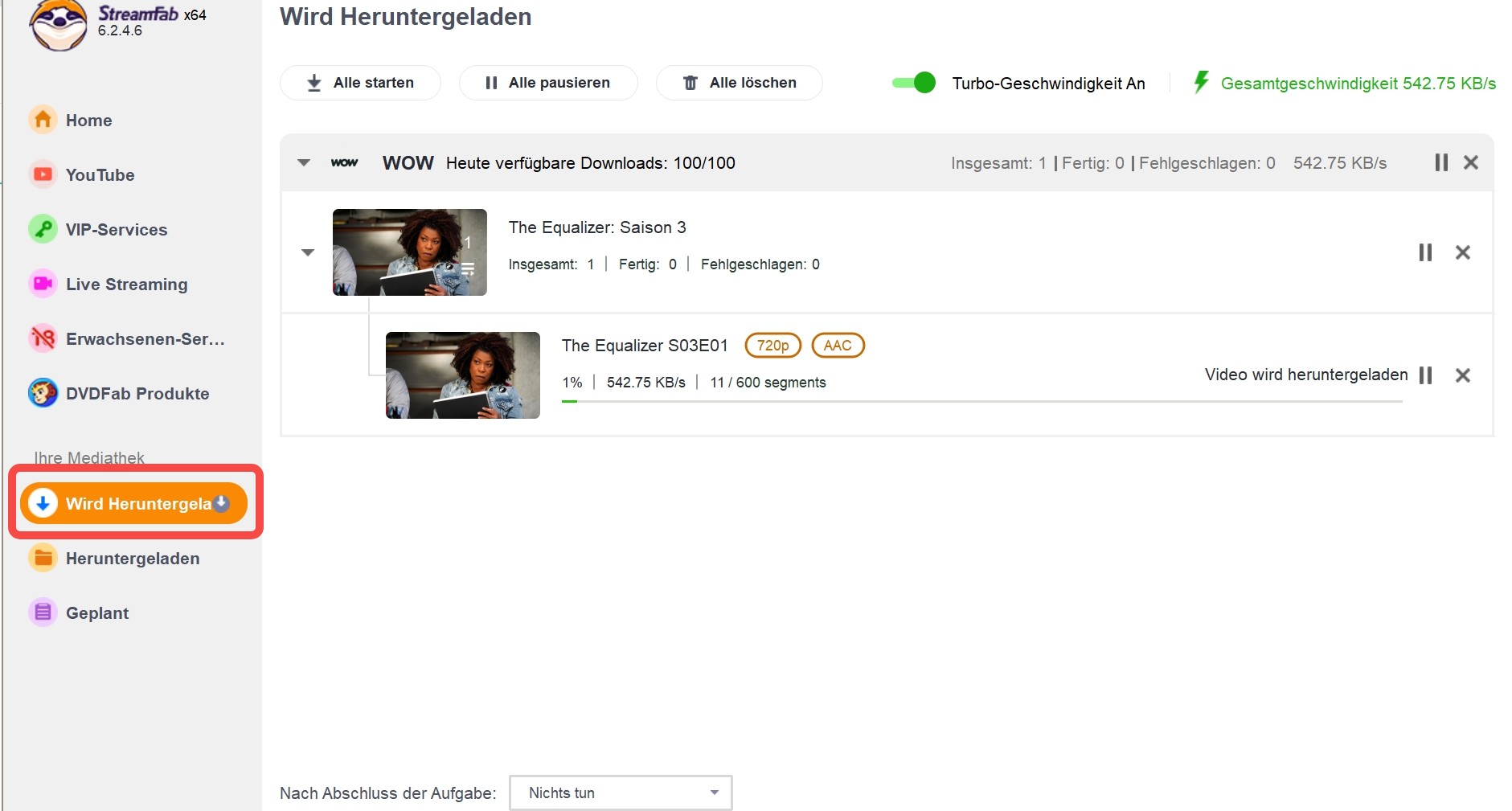The height and width of the screenshot is (811, 1512).
Task: Click Gesamtgeschwindigkeit 542.75 KB/s text
Action: pyautogui.click(x=1358, y=84)
